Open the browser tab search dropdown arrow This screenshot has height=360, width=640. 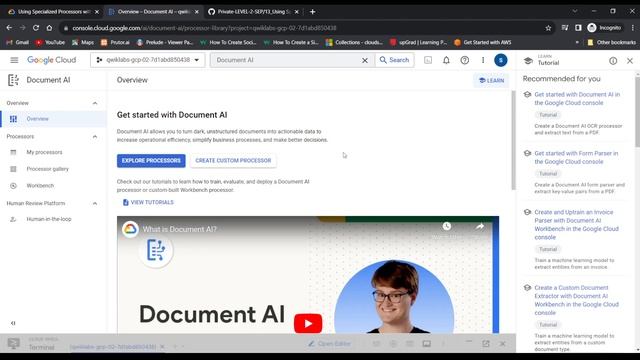(575, 11)
